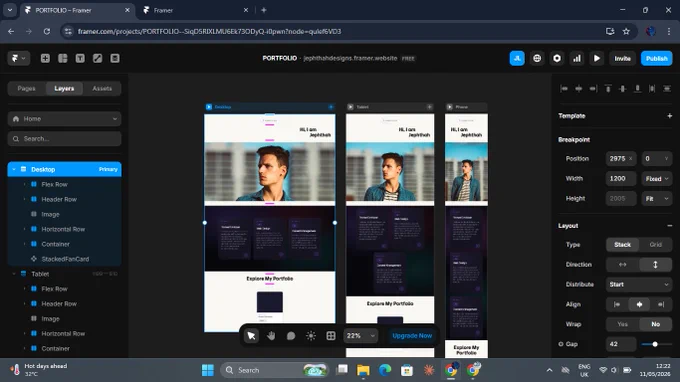Click the Insert plus tool icon
The image size is (680, 382).
[45, 58]
